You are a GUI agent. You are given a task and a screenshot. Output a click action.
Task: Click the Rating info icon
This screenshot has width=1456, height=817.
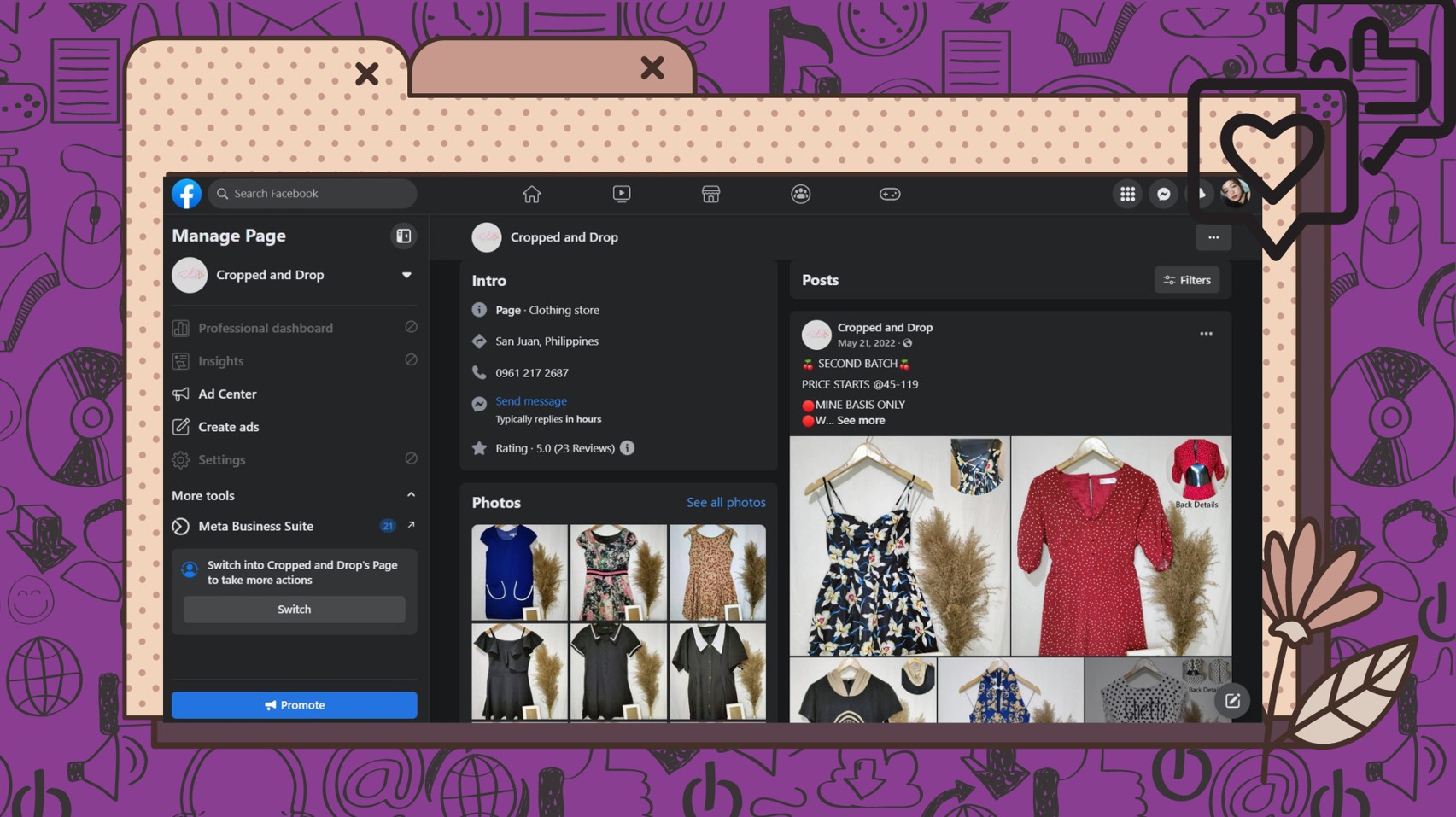(x=627, y=448)
